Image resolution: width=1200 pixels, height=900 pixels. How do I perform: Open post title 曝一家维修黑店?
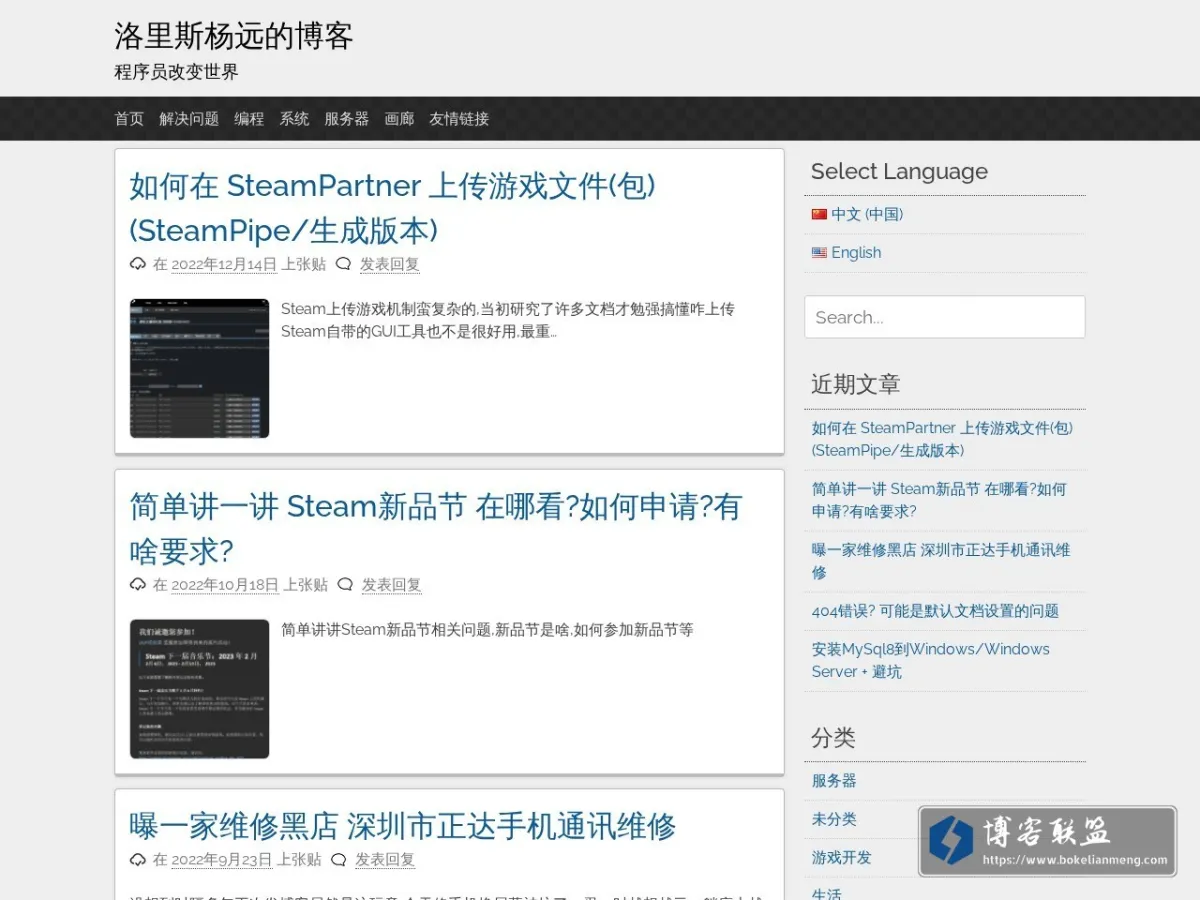click(x=403, y=826)
